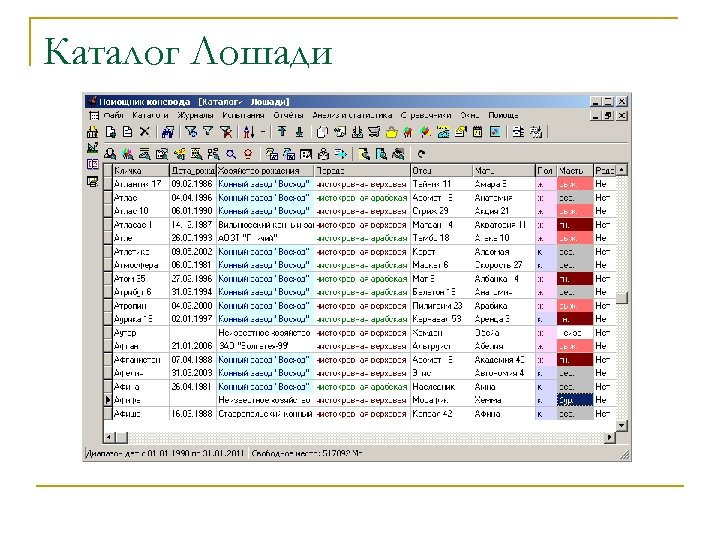Click the shopping cart toolbar icon
Image resolution: width=720 pixels, height=540 pixels.
374,132
